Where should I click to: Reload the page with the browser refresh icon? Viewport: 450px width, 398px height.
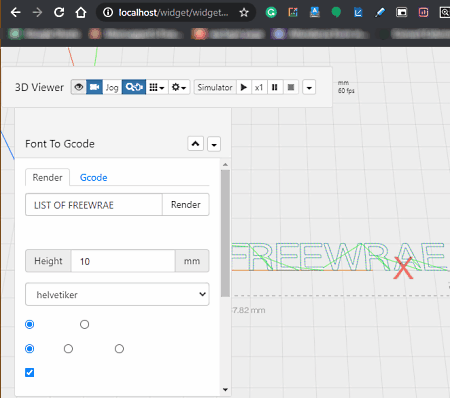click(59, 13)
